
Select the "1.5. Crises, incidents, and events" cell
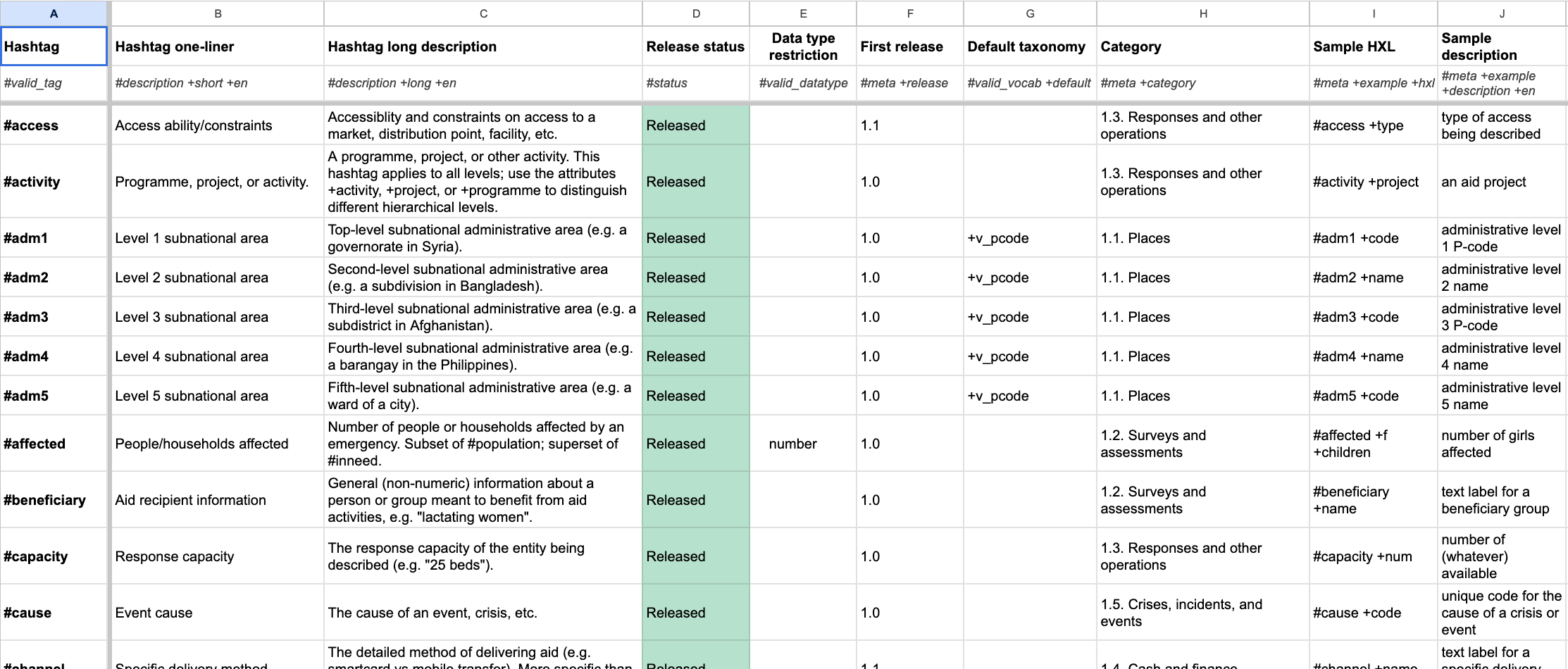click(x=1202, y=613)
